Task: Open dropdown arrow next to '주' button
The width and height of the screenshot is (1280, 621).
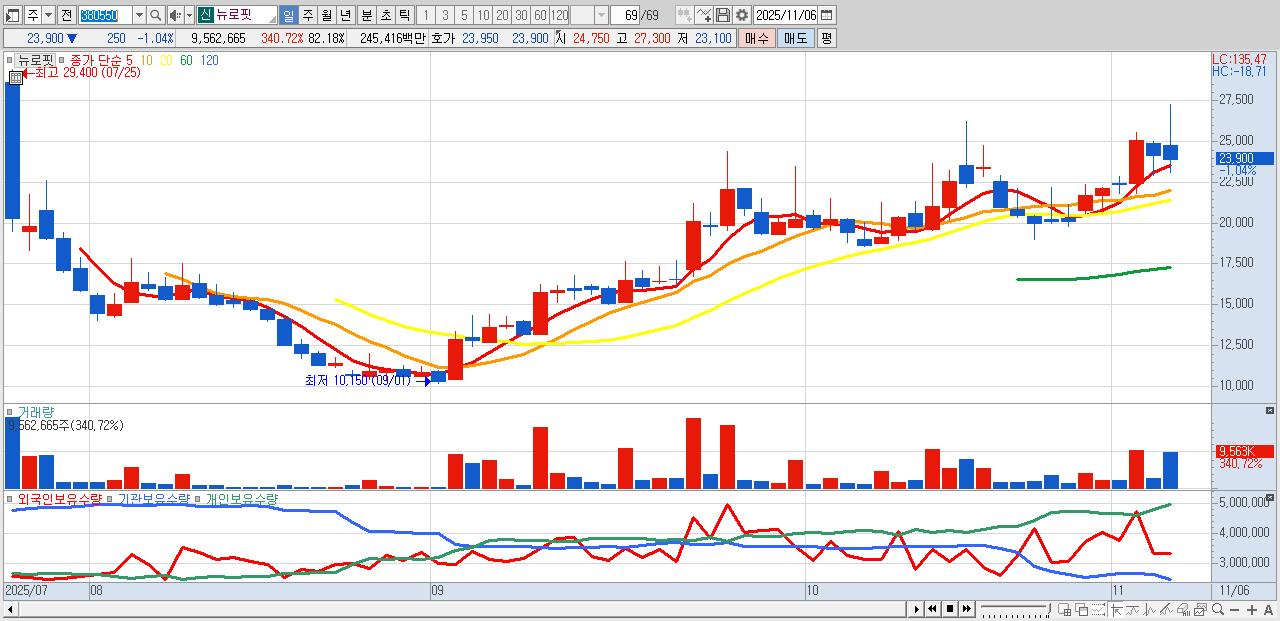Action: tap(48, 15)
